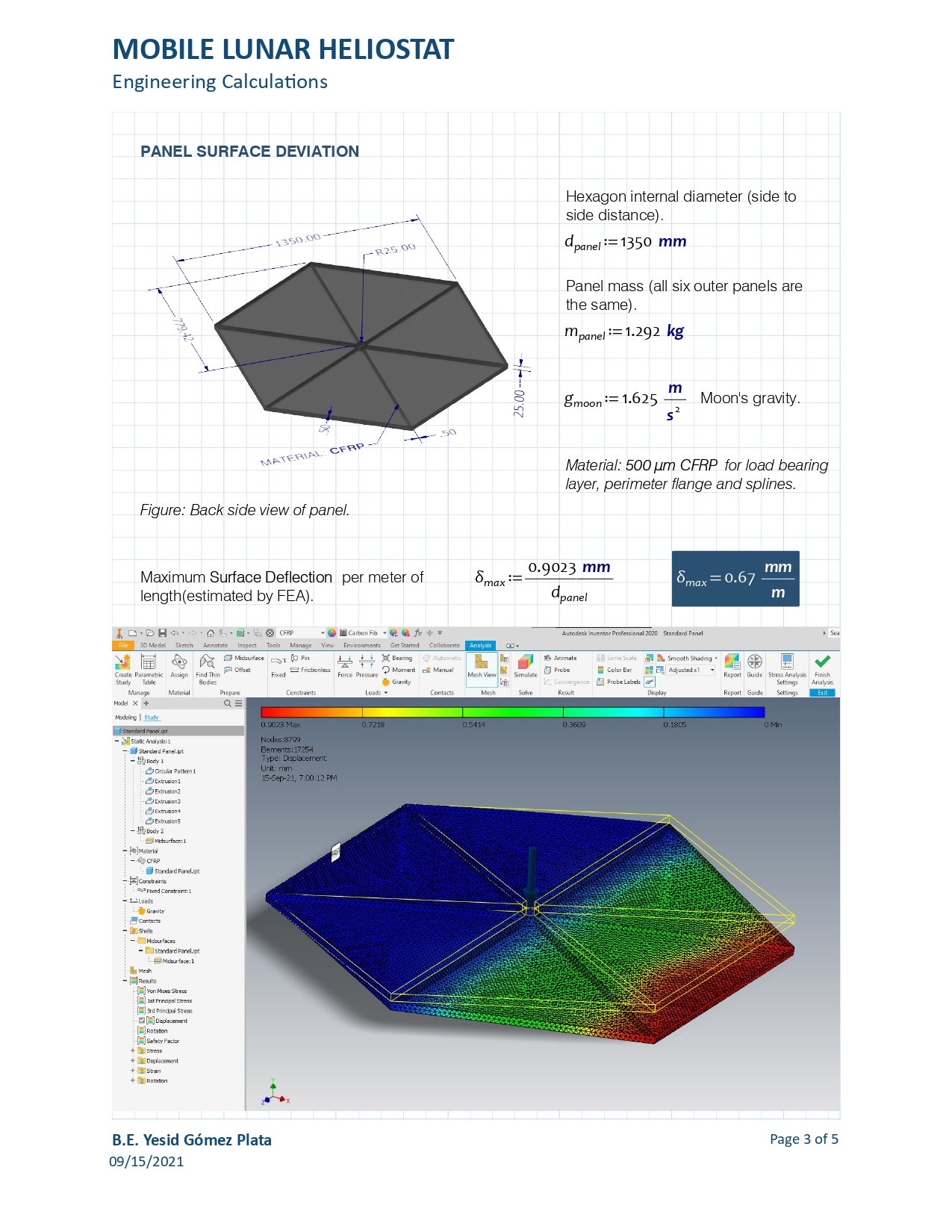This screenshot has height=1232, width=952.
Task: Toggle the Displacement result checkbox
Action: tap(142, 1021)
